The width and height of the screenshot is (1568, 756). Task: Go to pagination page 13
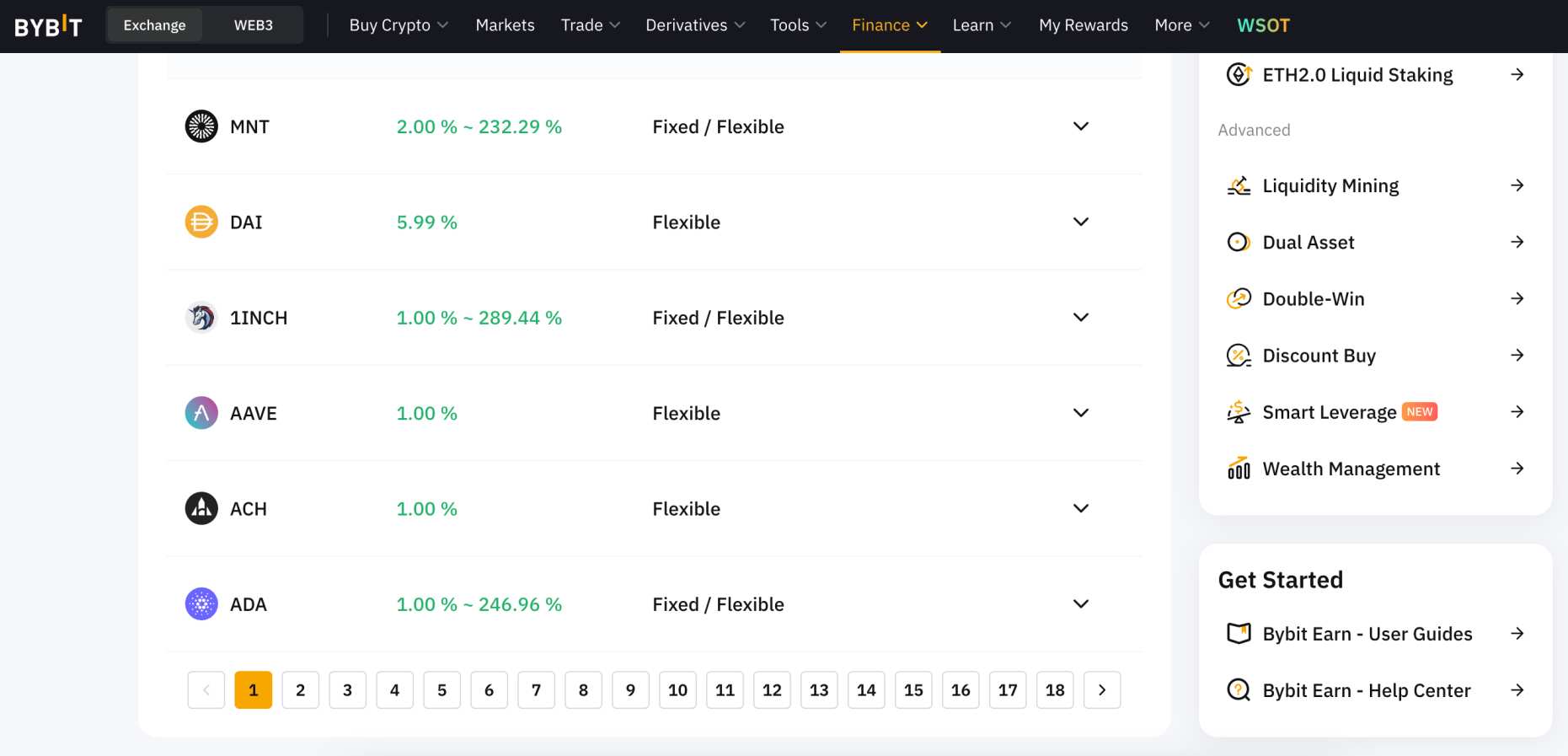pos(820,690)
